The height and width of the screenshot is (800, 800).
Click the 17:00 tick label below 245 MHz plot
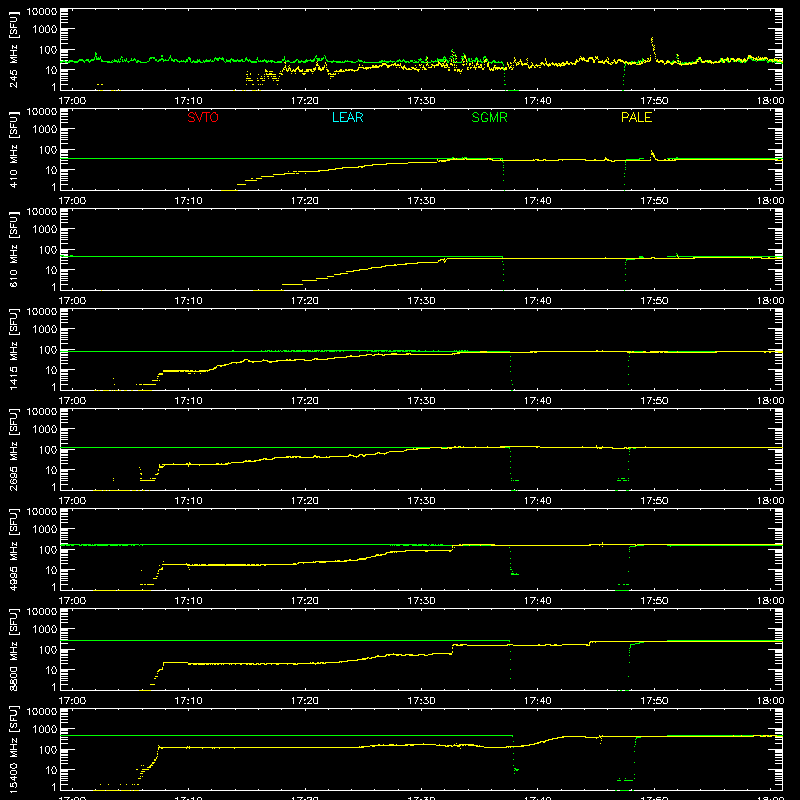(72, 101)
